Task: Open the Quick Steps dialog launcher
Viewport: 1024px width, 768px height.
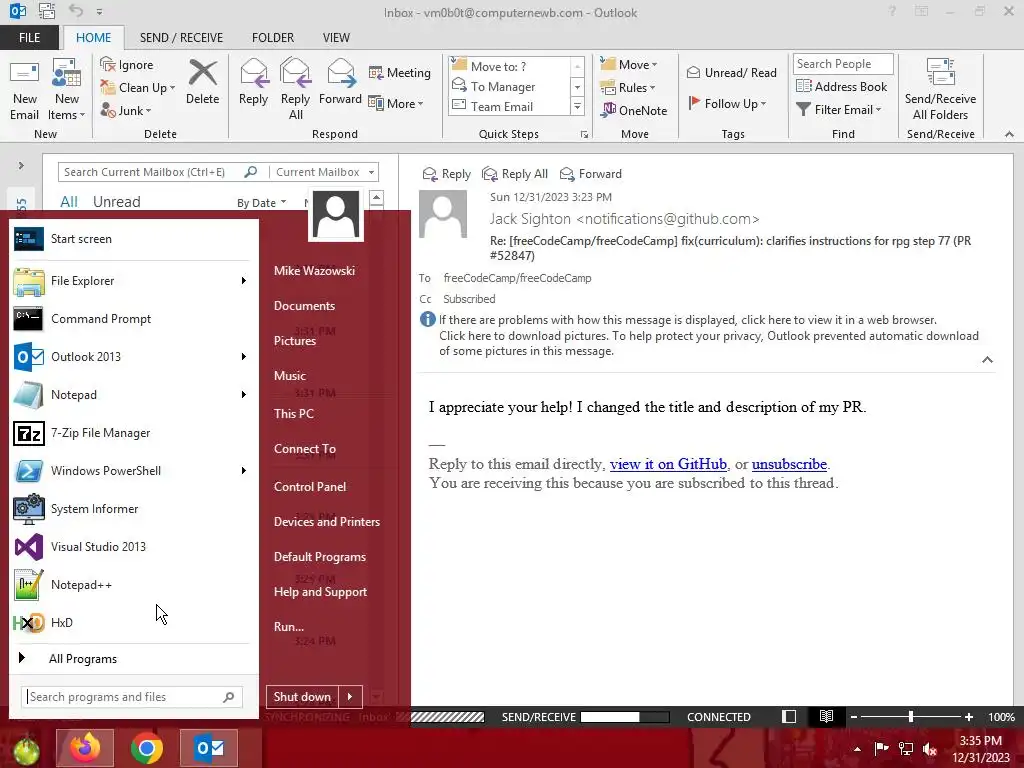Action: coord(584,135)
